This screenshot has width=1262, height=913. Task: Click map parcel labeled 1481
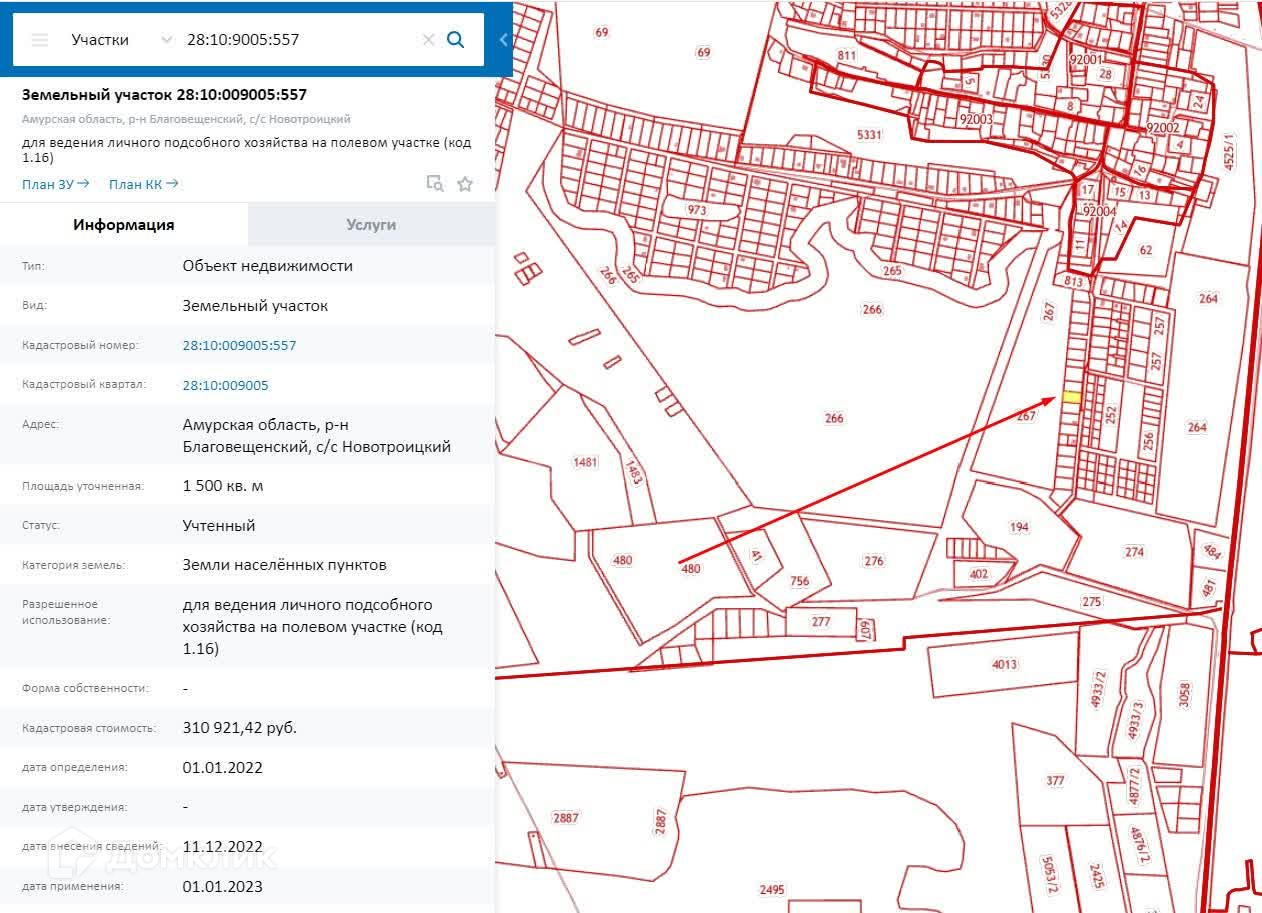tap(585, 462)
